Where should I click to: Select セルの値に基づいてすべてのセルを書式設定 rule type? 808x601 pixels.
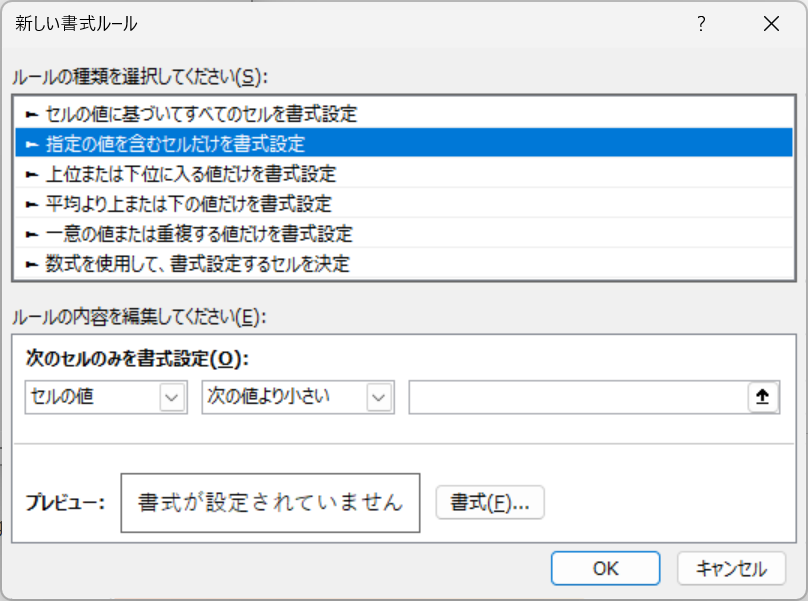click(x=404, y=114)
